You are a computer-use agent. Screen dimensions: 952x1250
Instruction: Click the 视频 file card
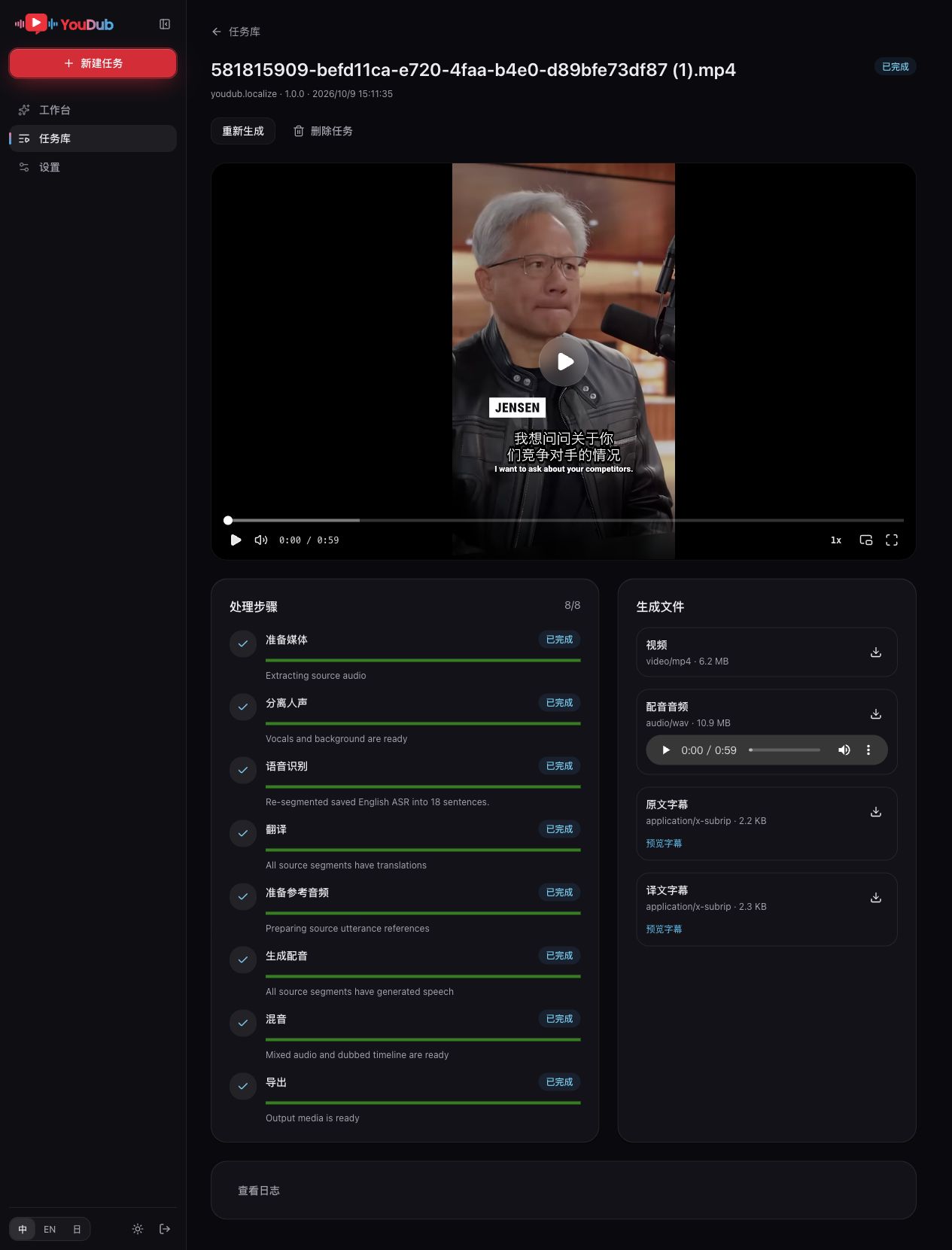tap(767, 652)
